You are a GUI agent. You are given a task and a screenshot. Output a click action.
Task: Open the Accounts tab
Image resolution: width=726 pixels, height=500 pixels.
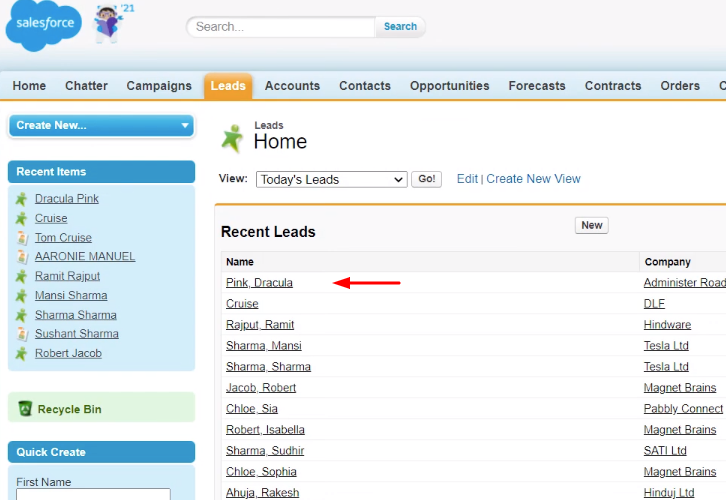[x=292, y=86]
